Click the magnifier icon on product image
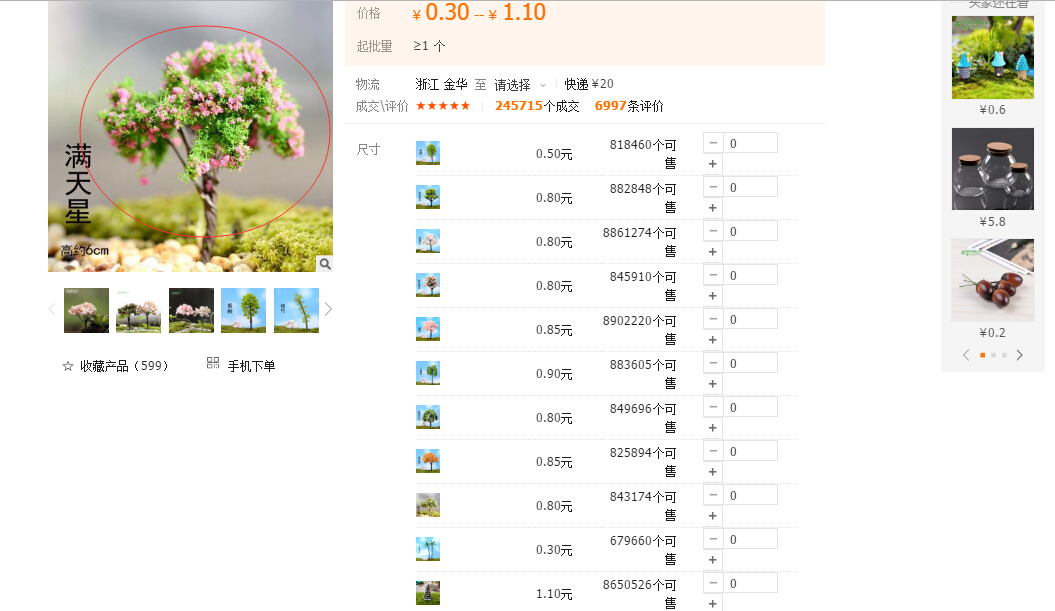 tap(325, 264)
